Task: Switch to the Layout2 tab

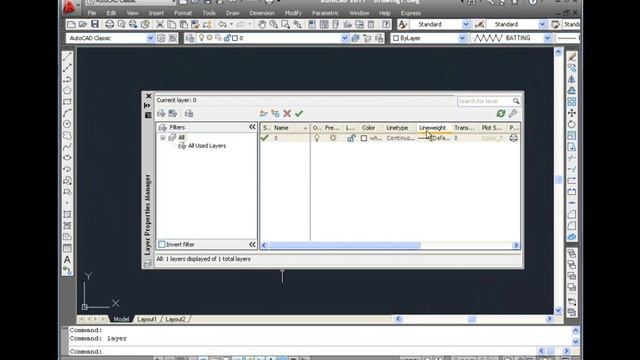Action: (x=176, y=319)
